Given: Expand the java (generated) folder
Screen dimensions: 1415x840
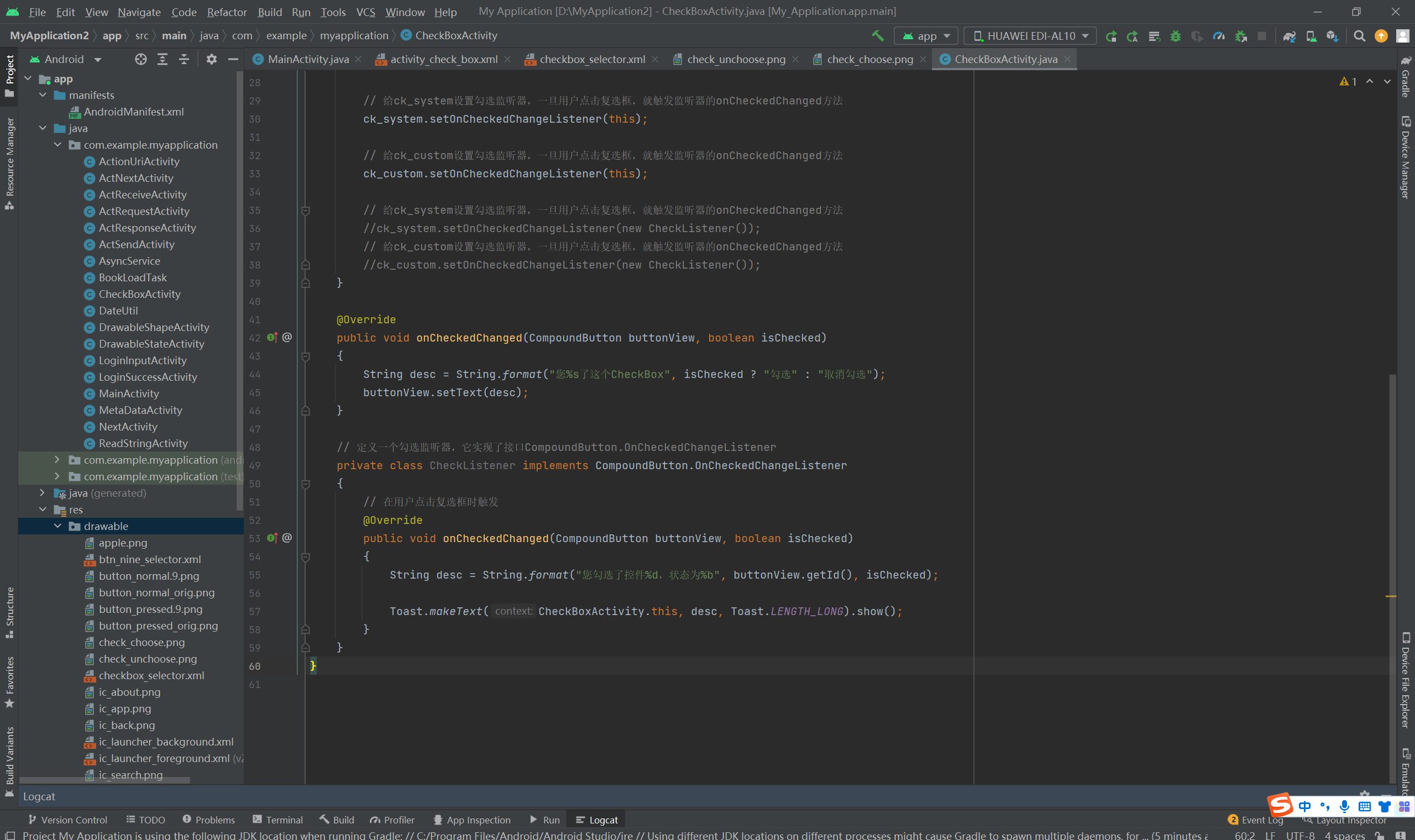Looking at the screenshot, I should (x=43, y=493).
